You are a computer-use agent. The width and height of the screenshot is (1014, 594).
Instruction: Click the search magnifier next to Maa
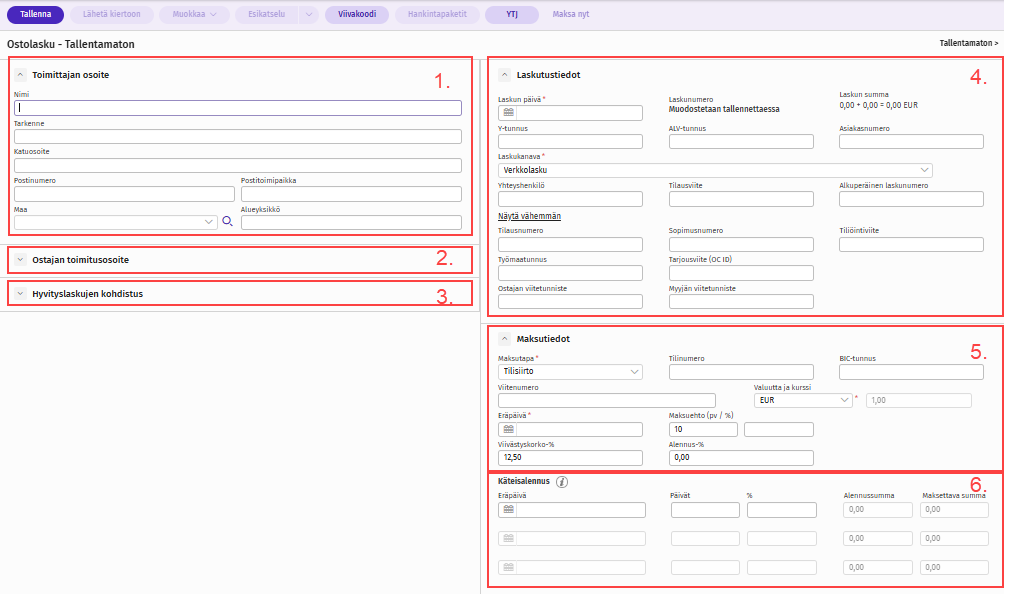pos(228,222)
